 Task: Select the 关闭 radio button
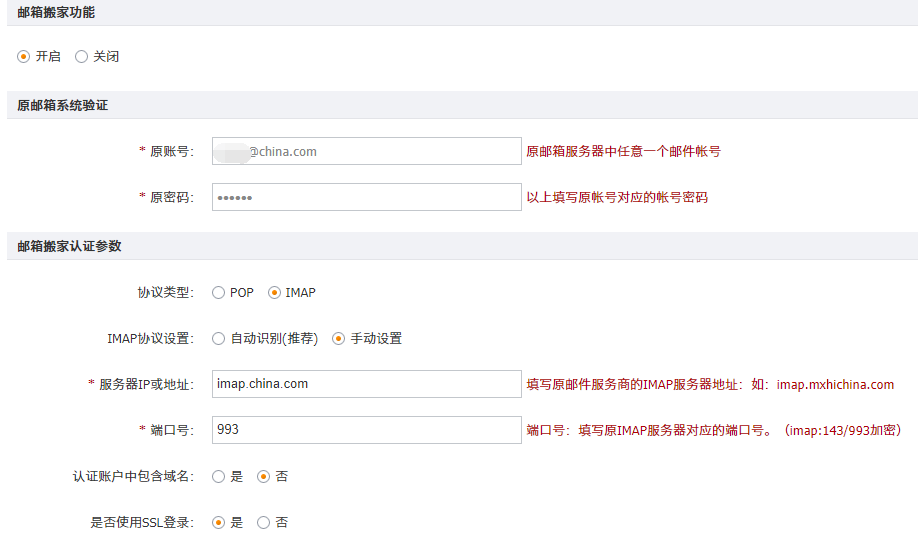click(x=82, y=57)
